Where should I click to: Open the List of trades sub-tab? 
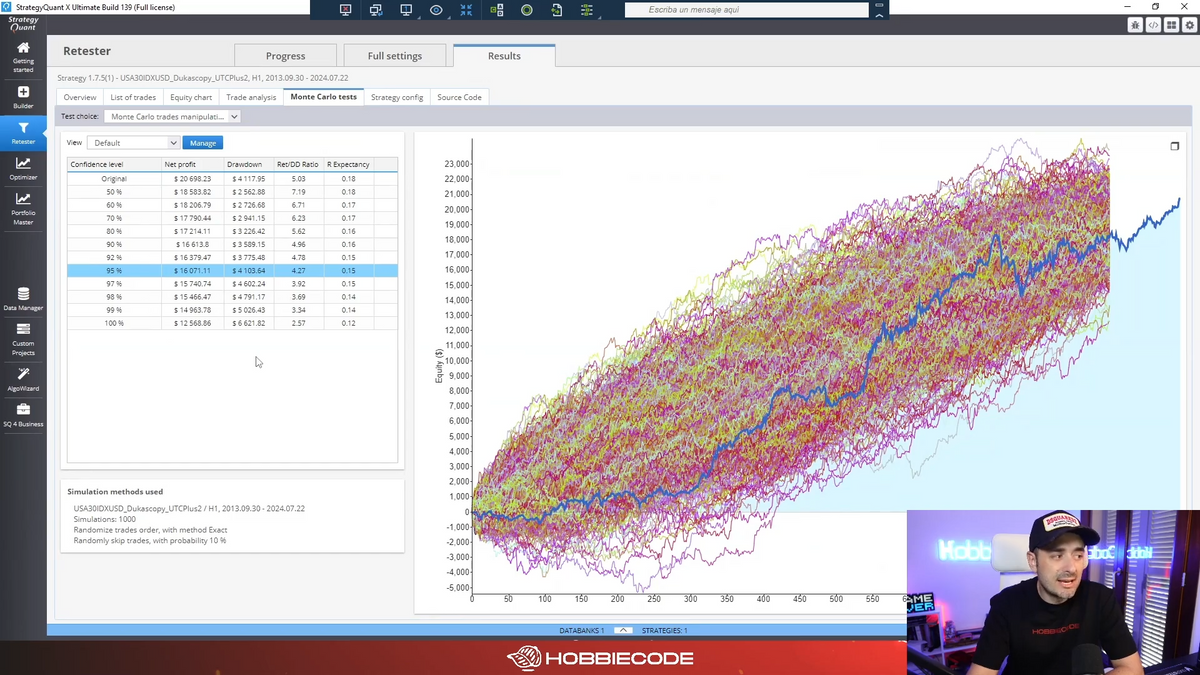click(x=133, y=97)
